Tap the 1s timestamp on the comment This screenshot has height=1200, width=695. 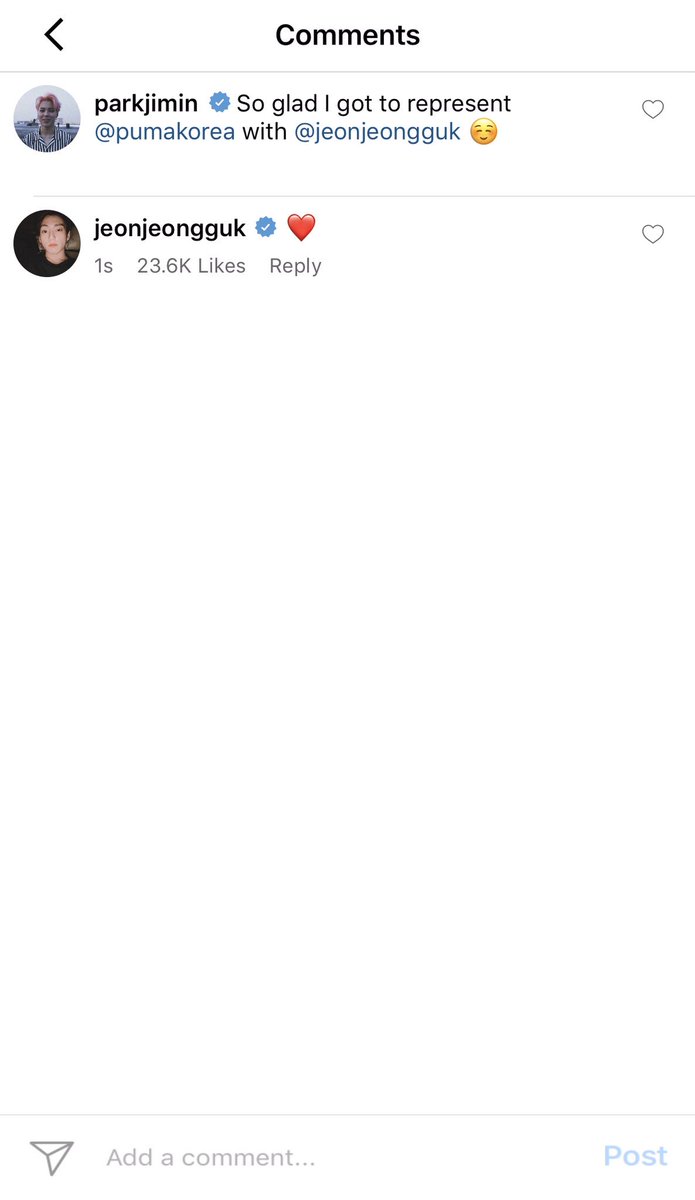point(103,266)
